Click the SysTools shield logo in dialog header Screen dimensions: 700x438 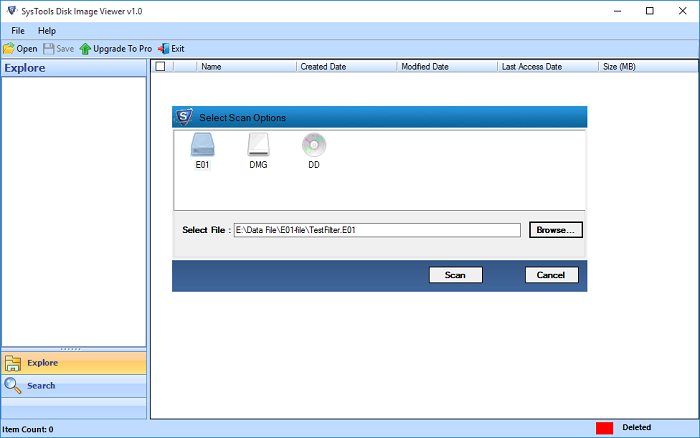coord(183,117)
